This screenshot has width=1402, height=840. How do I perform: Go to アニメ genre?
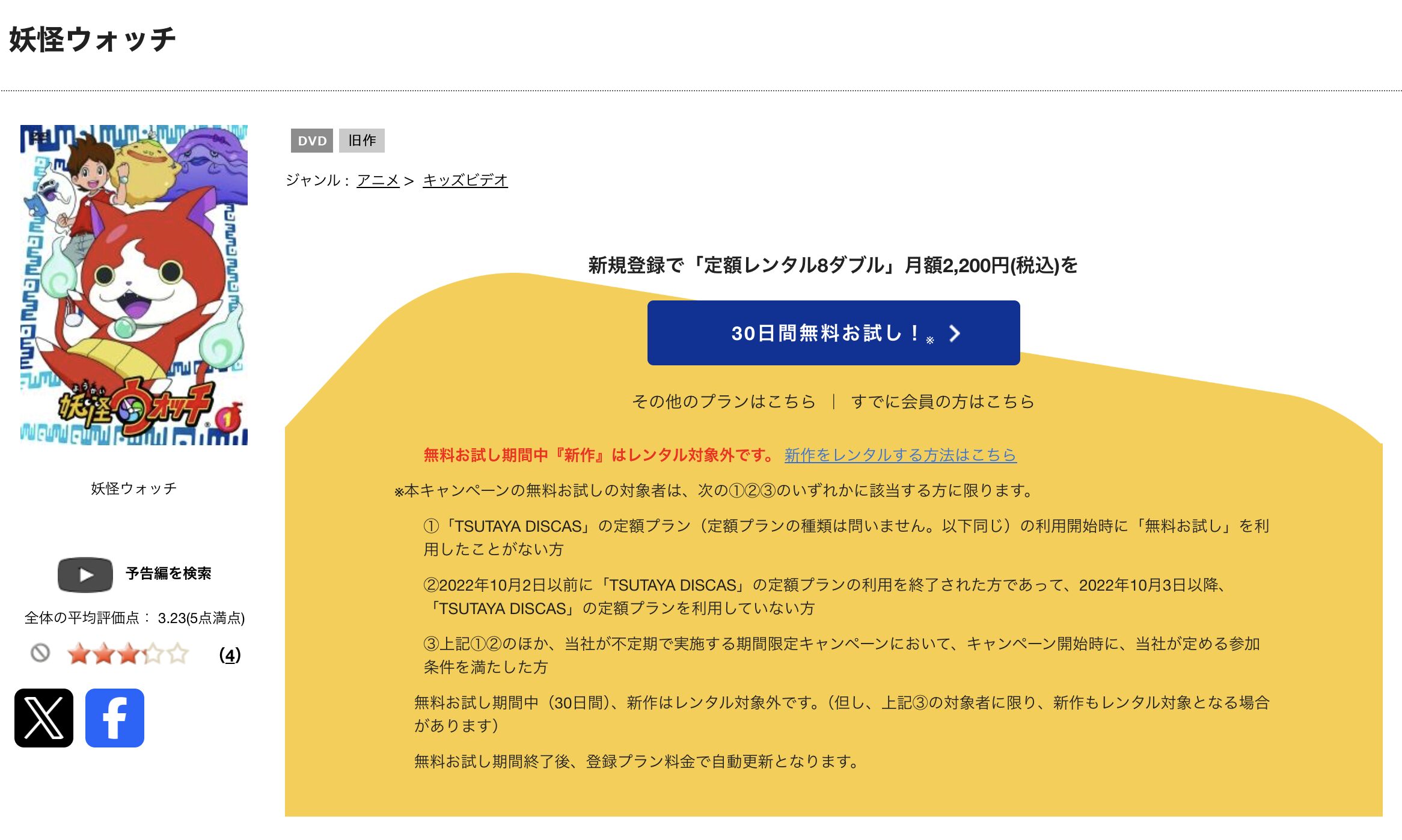click(x=378, y=180)
